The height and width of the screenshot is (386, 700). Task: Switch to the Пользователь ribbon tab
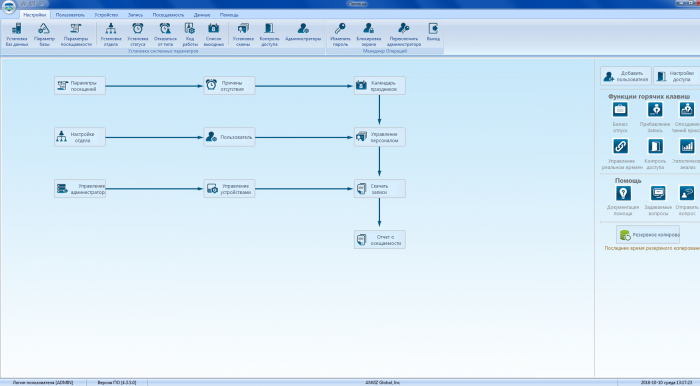pyautogui.click(x=70, y=15)
